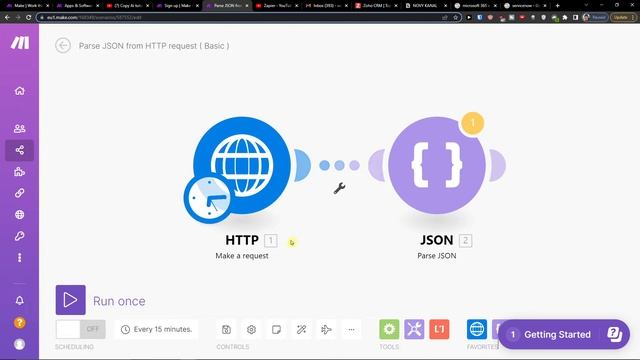Open the Every 15 minutes schedule setting
Image resolution: width=640 pixels, height=360 pixels.
click(157, 329)
